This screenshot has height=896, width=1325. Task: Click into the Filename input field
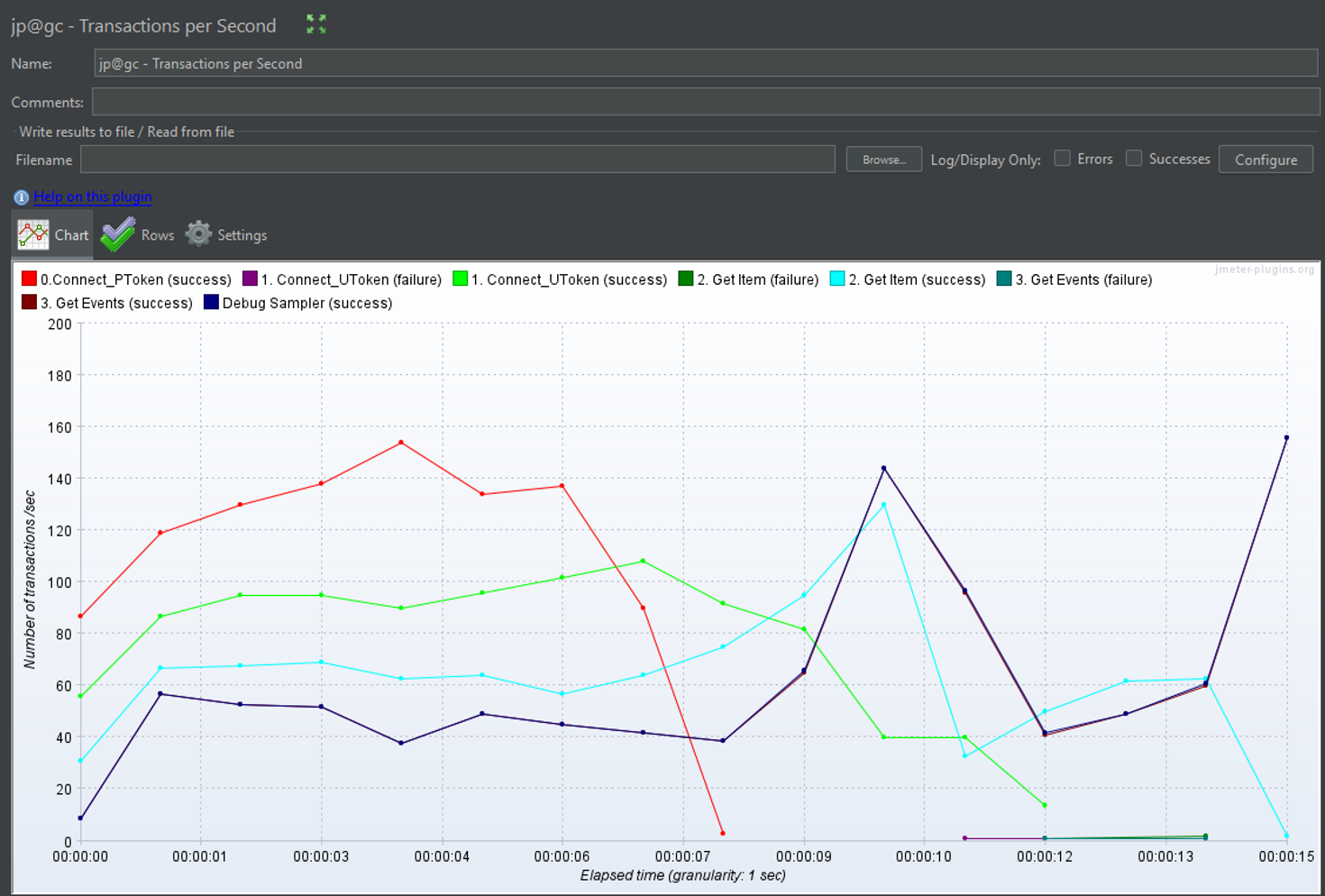458,160
